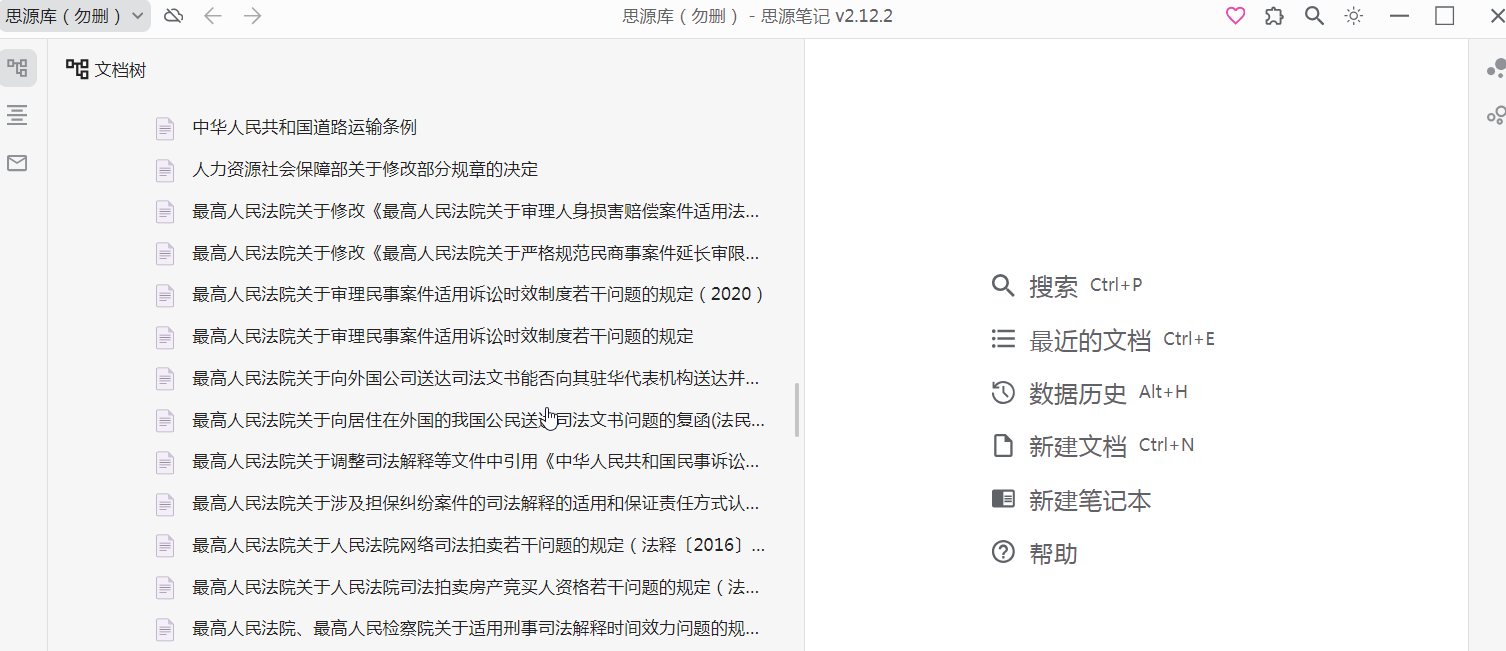
Task: Click 新建文档 Ctrl+N
Action: coord(1092,446)
